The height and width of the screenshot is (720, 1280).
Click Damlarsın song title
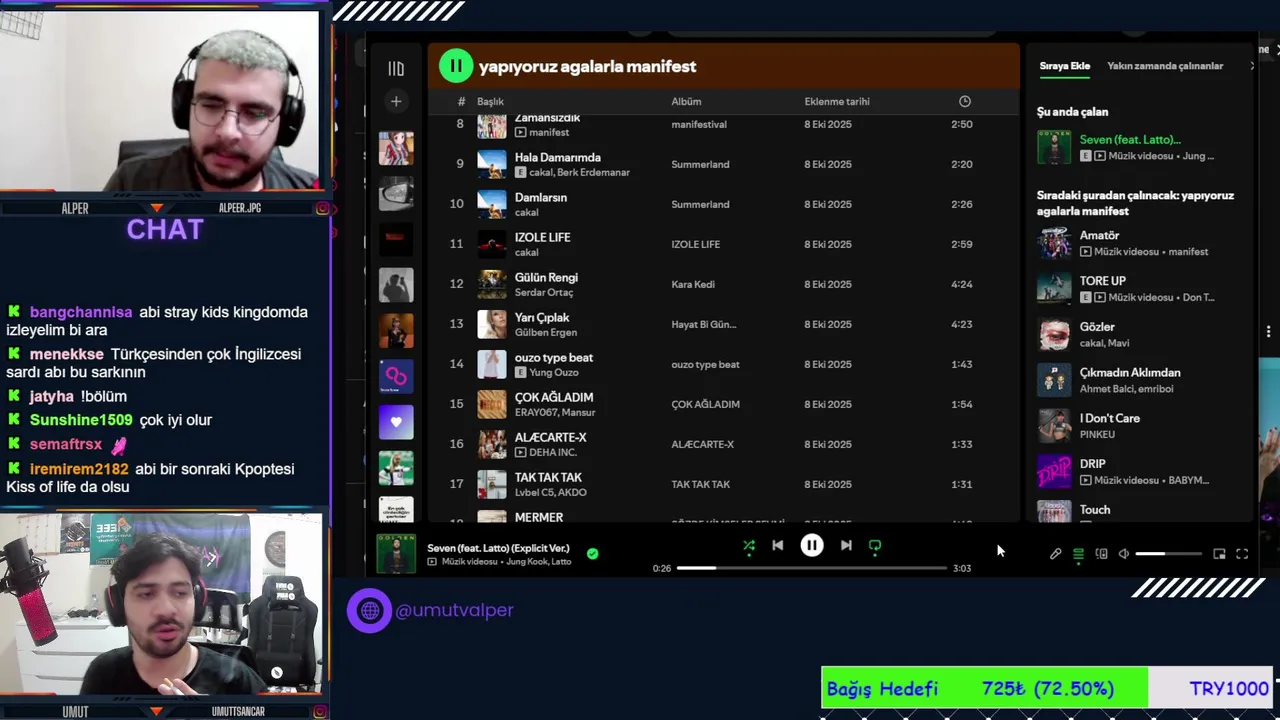pyautogui.click(x=541, y=197)
